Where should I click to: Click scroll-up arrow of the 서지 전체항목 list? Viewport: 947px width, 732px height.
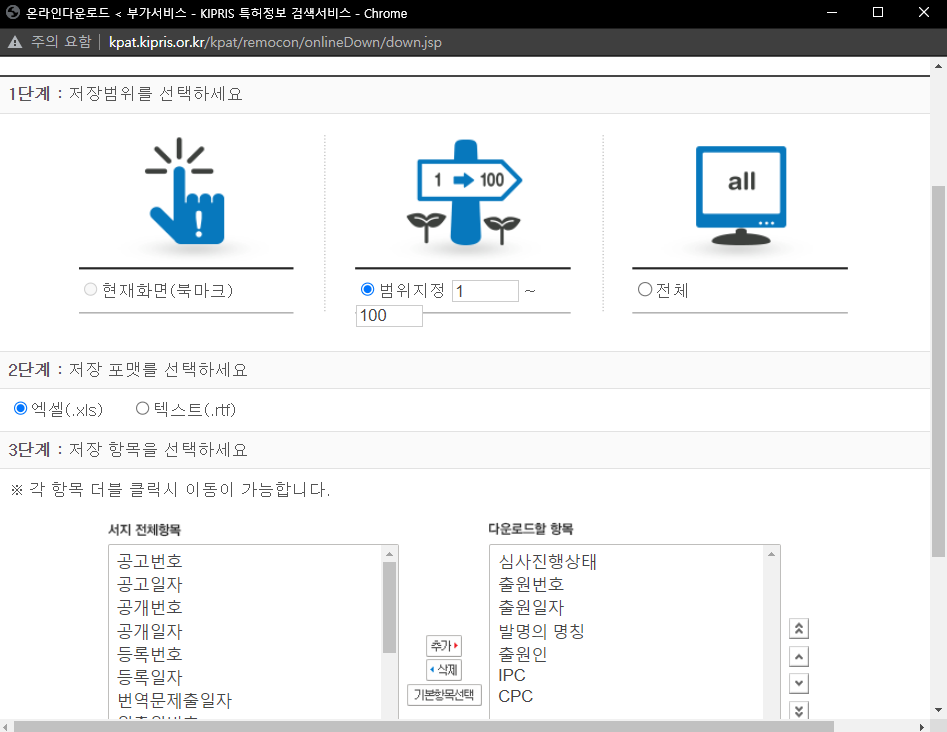[390, 554]
